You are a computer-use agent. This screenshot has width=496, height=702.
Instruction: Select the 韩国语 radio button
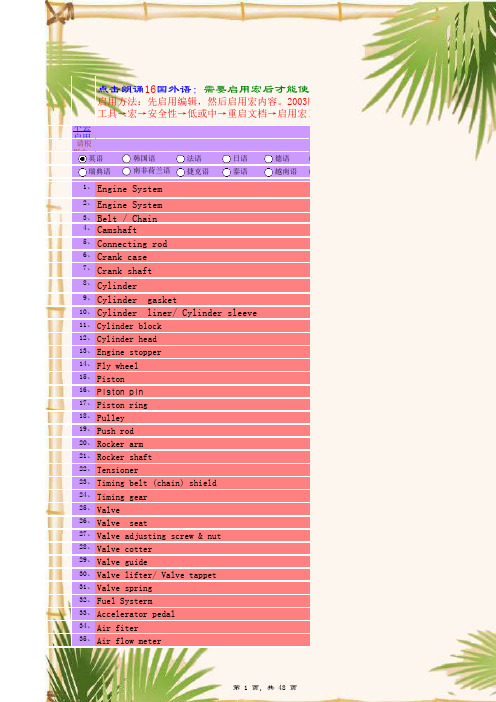pos(126,159)
